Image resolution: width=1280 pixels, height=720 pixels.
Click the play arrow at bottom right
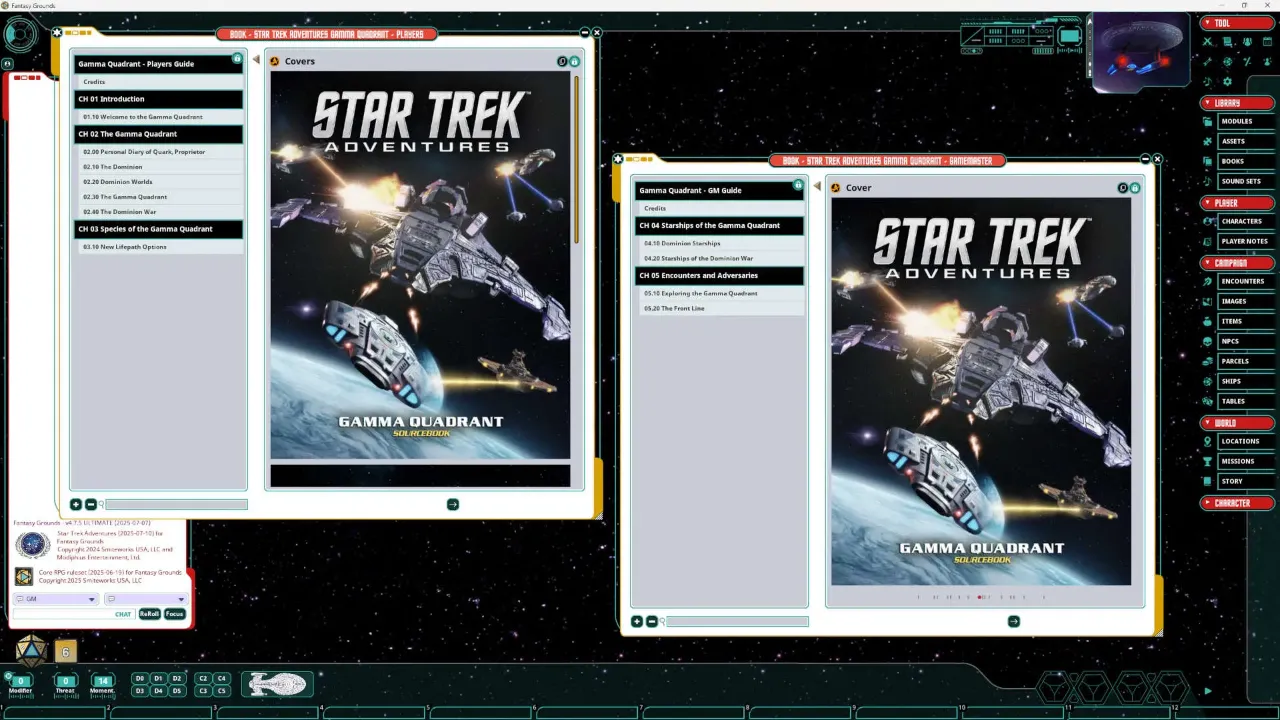[1208, 690]
